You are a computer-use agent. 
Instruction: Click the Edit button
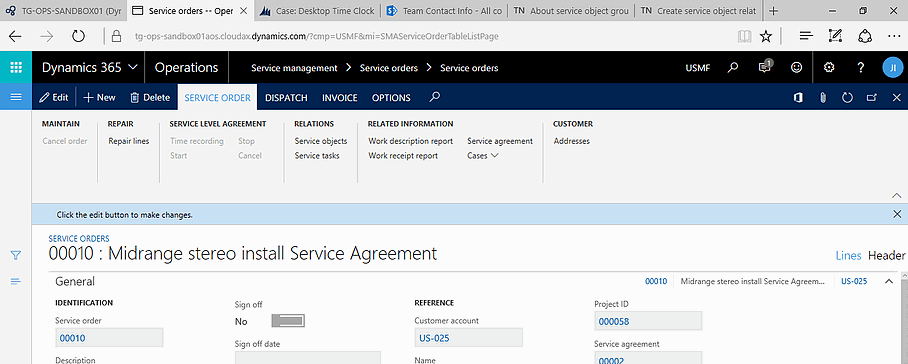(x=54, y=98)
